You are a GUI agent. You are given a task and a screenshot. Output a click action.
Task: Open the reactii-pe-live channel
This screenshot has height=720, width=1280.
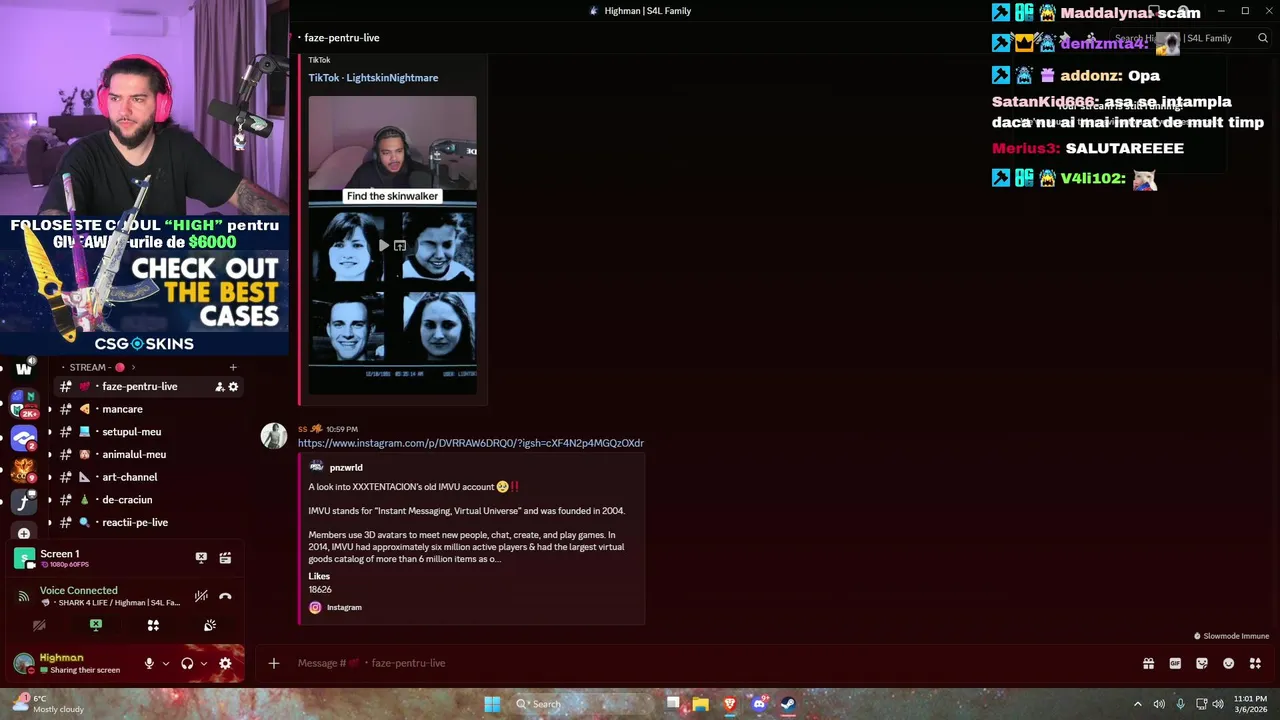tap(146, 522)
